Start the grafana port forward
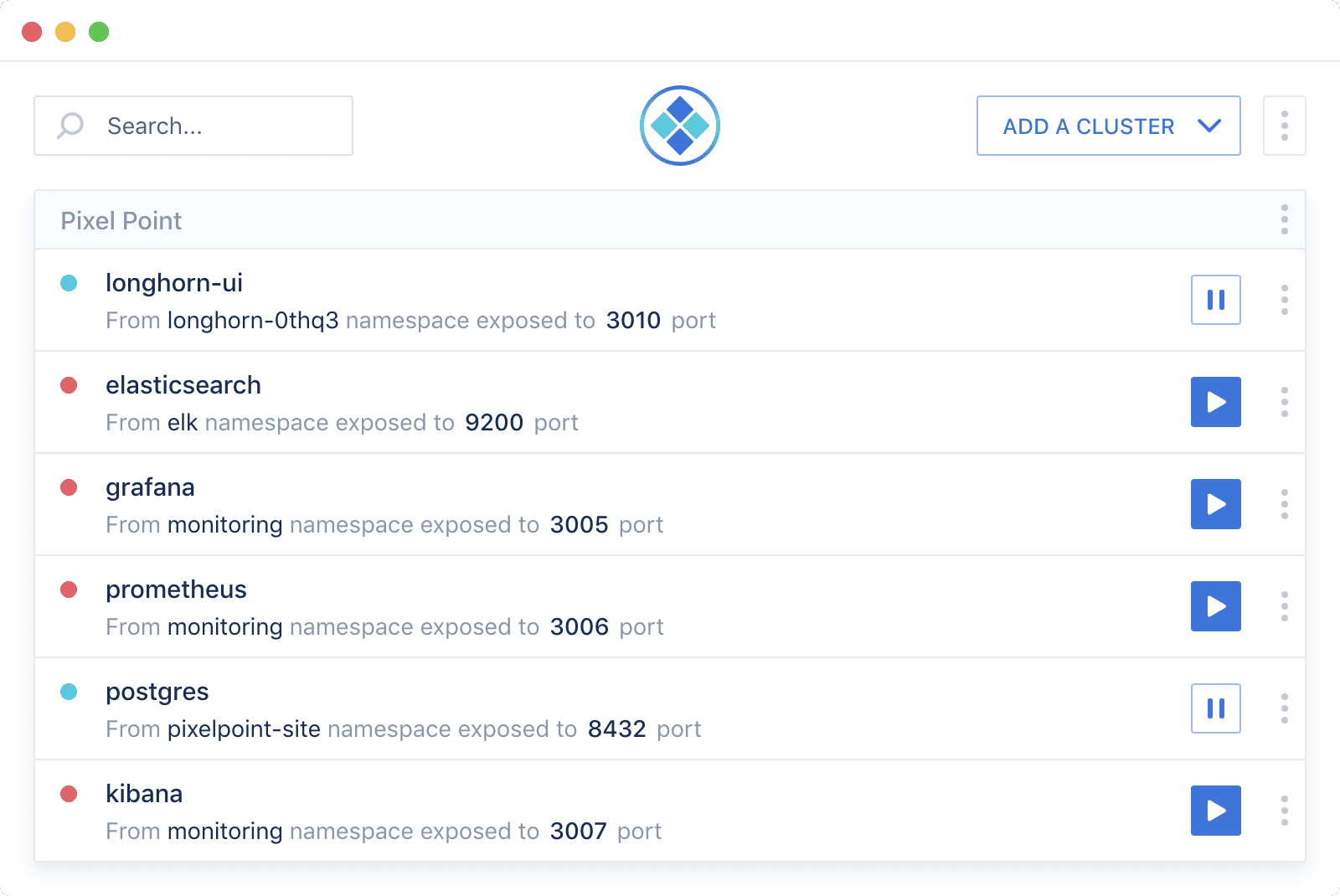Viewport: 1340px width, 896px height. click(x=1215, y=504)
